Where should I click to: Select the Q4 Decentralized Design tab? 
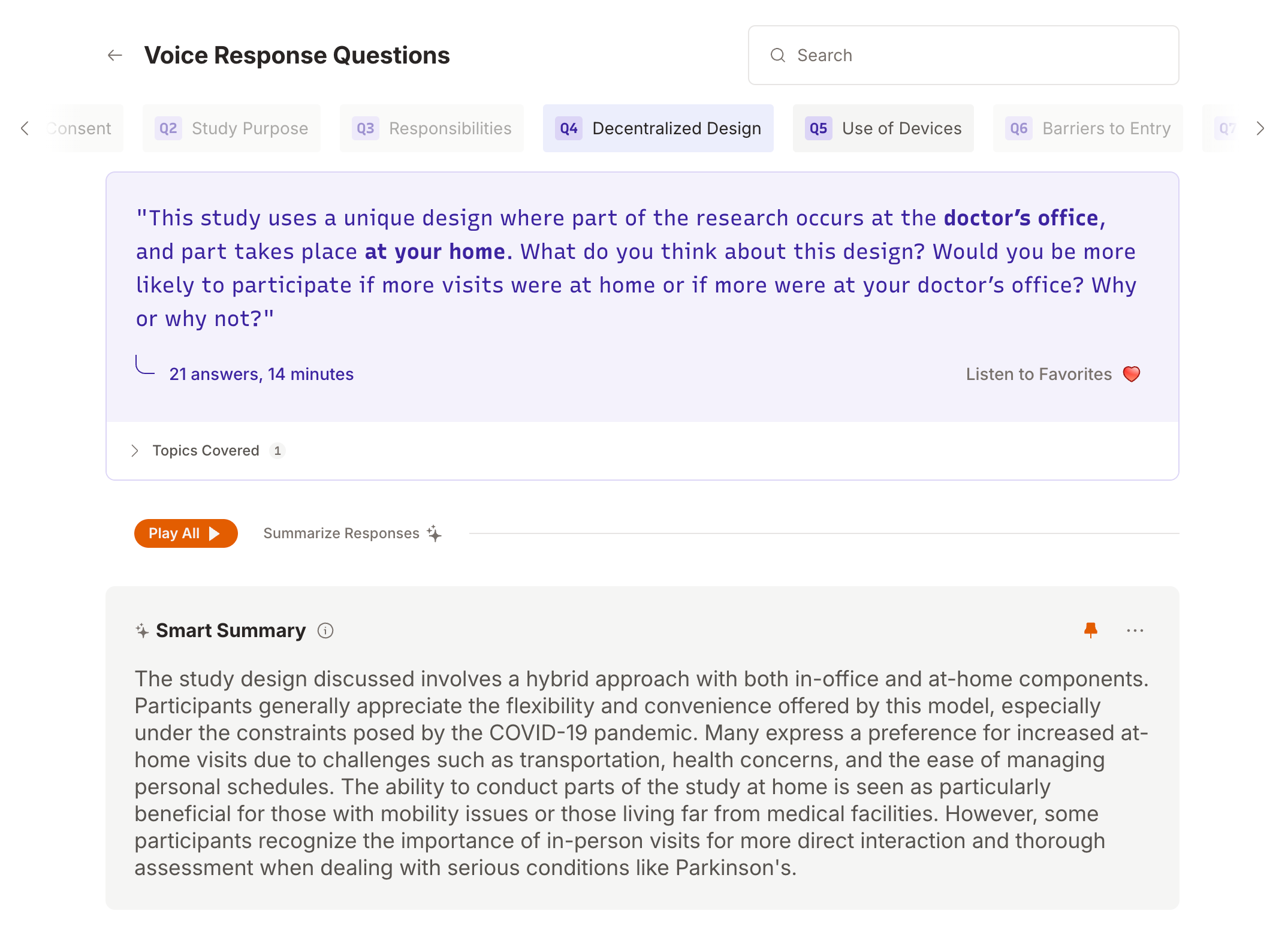pyautogui.click(x=658, y=128)
